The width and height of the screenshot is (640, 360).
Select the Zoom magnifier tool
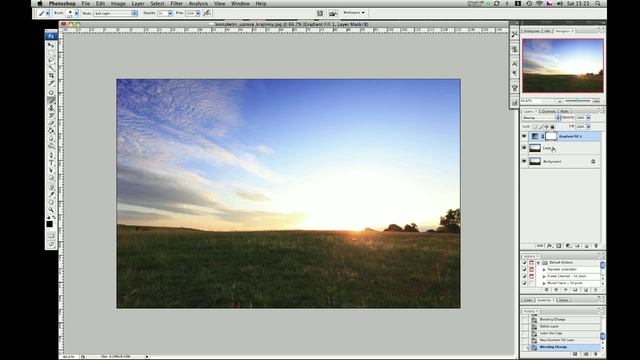[x=51, y=210]
